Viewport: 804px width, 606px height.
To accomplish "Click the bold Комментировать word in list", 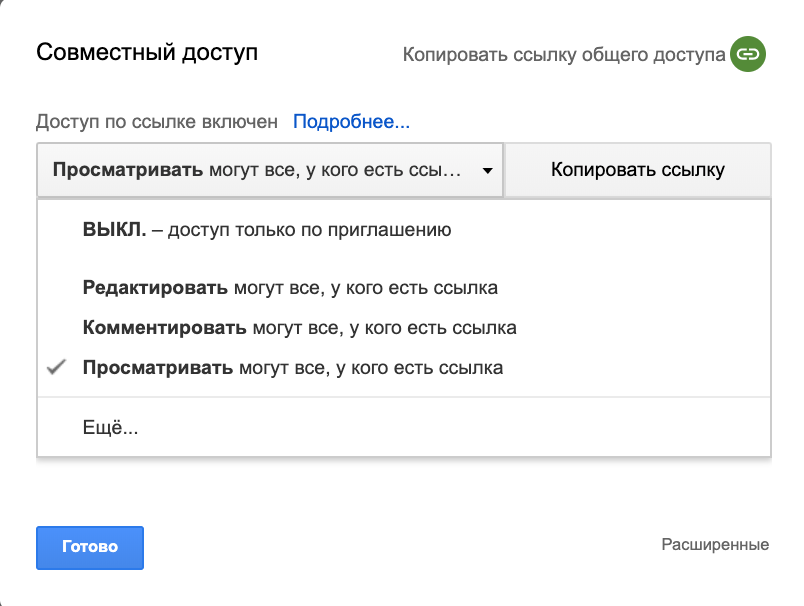I will point(165,328).
